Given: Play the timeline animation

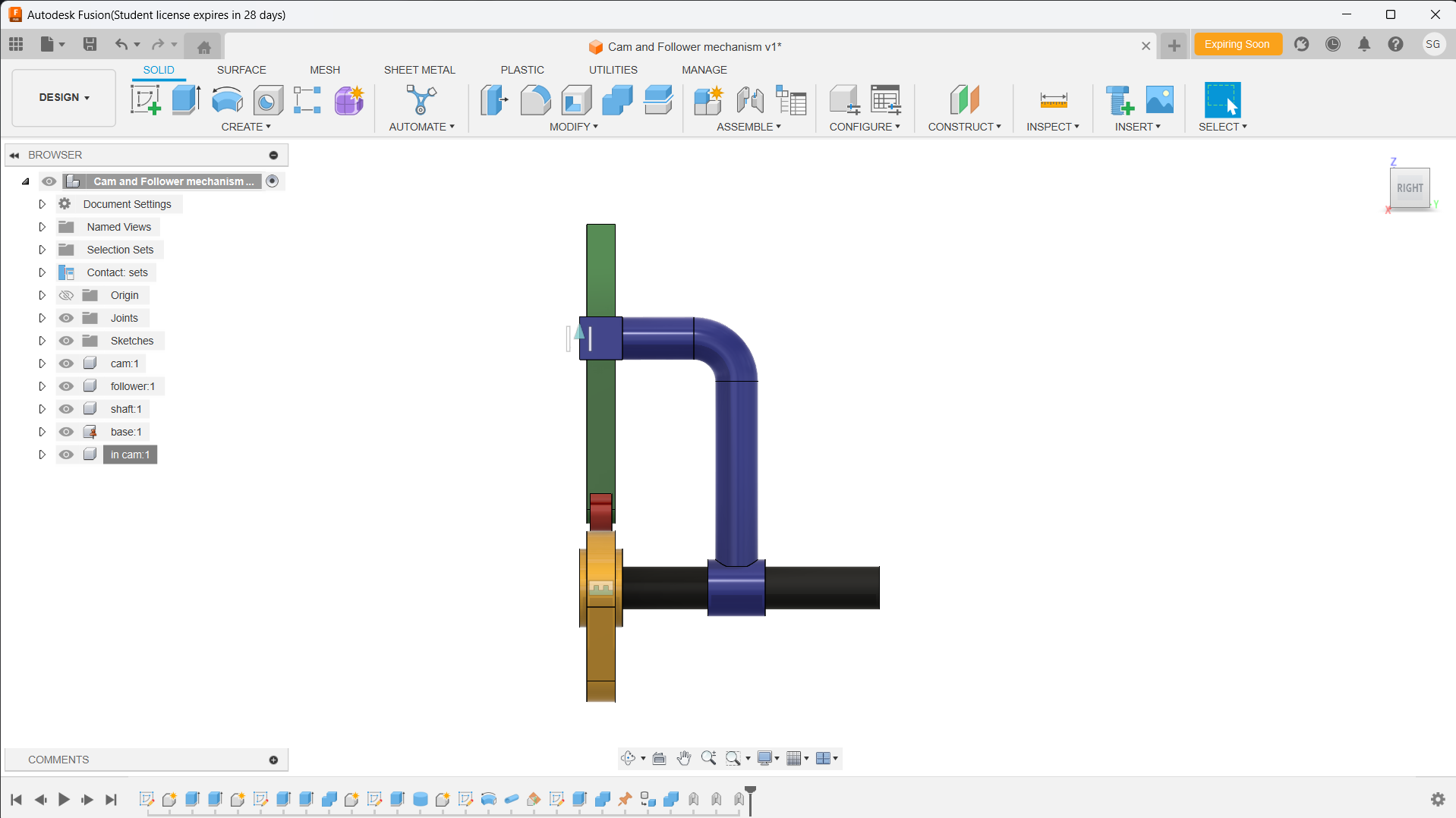Looking at the screenshot, I should (64, 799).
